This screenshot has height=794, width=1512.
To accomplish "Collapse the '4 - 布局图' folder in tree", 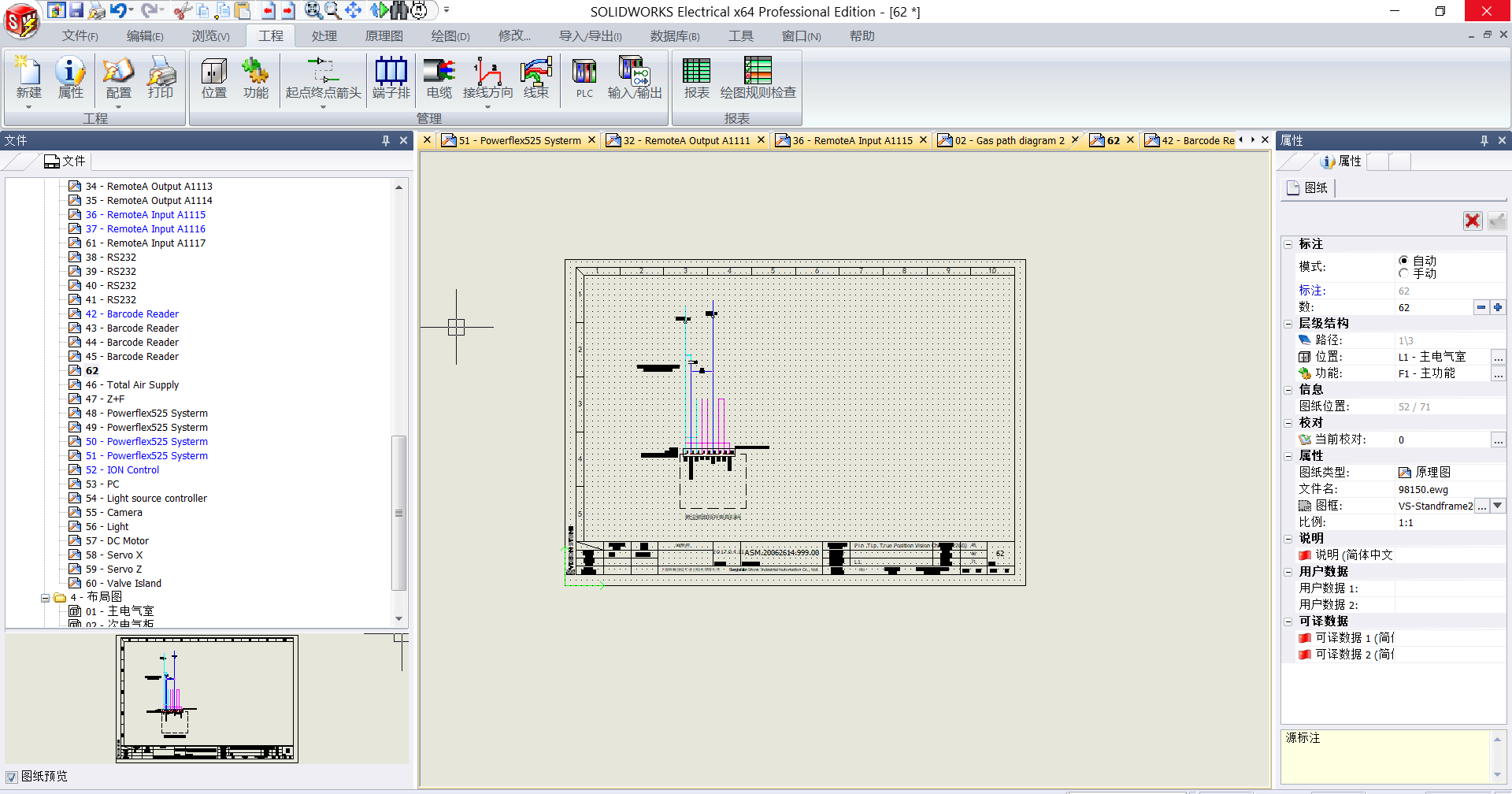I will [46, 598].
